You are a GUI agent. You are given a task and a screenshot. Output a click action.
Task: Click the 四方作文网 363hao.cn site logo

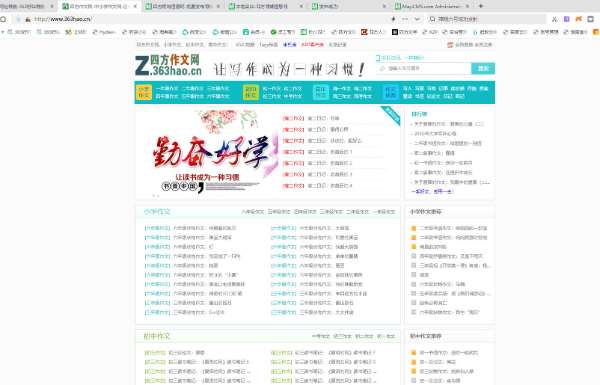click(168, 65)
